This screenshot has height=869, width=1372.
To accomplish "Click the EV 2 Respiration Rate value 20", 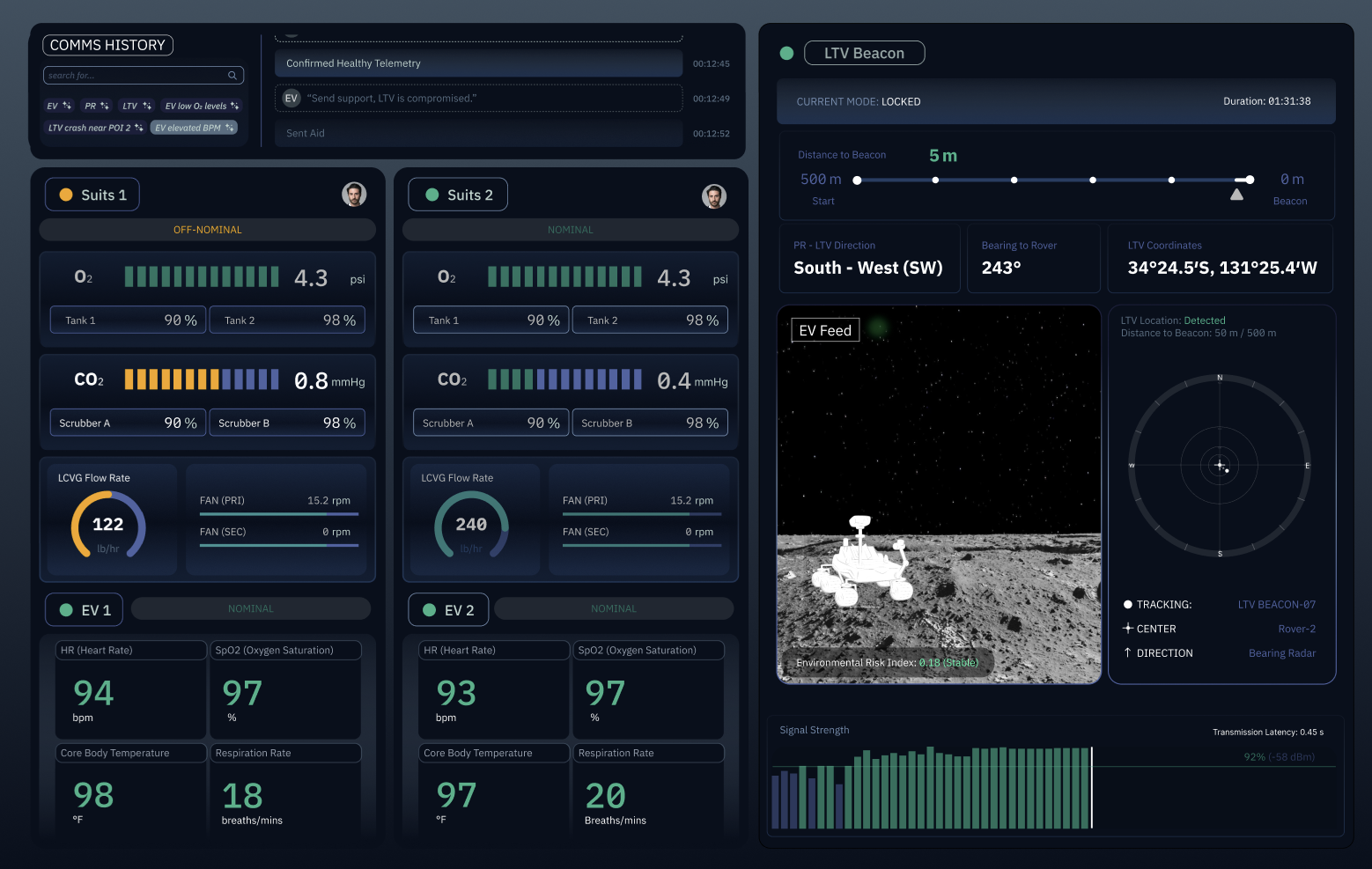I will coord(606,796).
